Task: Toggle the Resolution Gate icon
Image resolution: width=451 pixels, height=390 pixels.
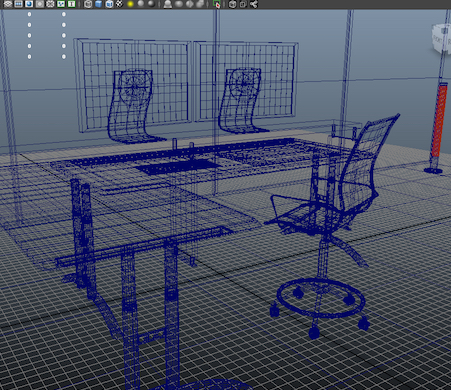Action: [x=29, y=4]
